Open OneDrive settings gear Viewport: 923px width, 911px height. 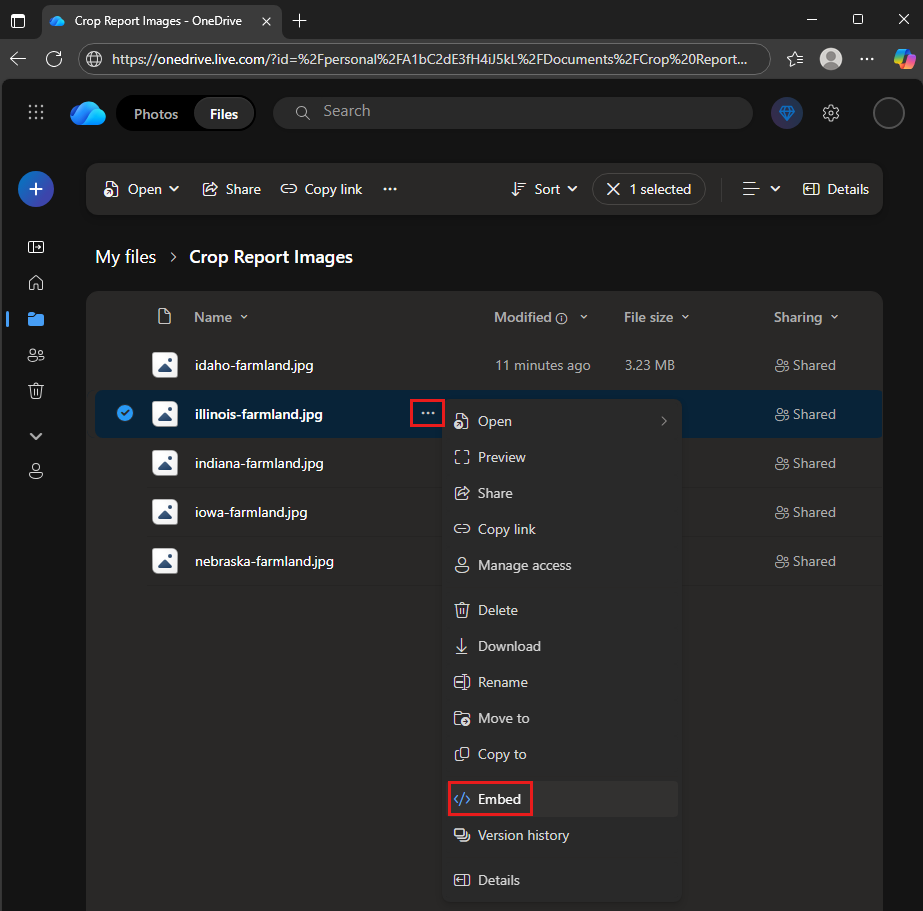pyautogui.click(x=831, y=113)
